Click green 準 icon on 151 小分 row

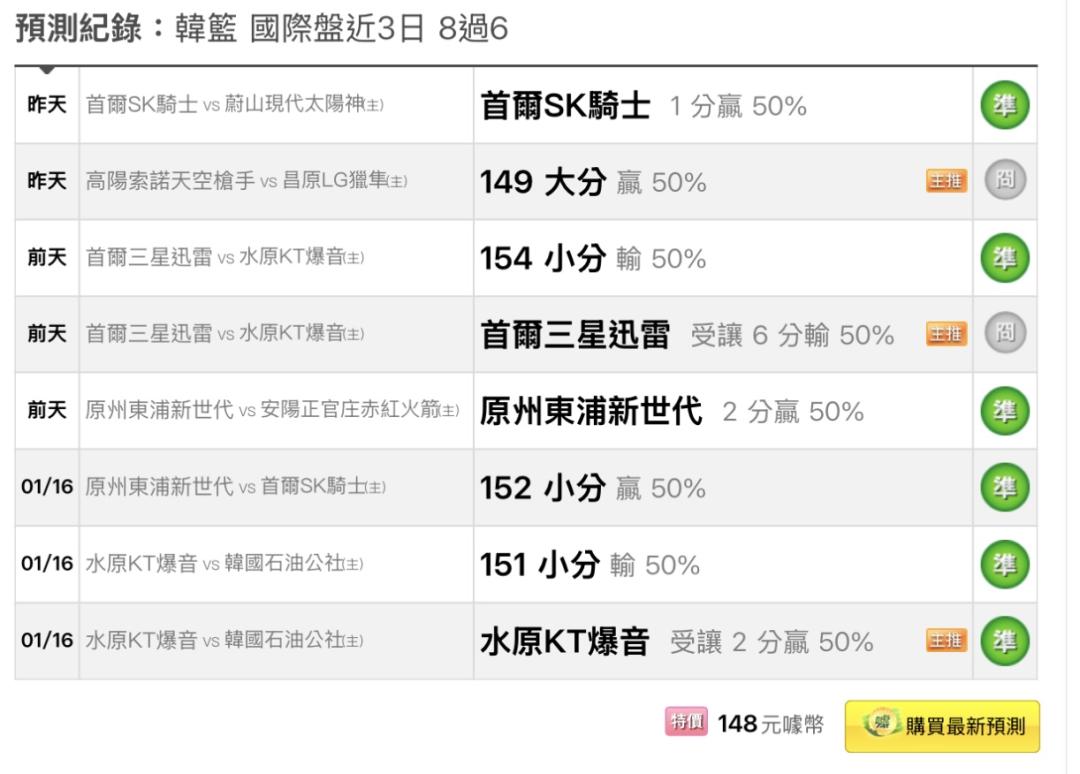[x=1004, y=565]
